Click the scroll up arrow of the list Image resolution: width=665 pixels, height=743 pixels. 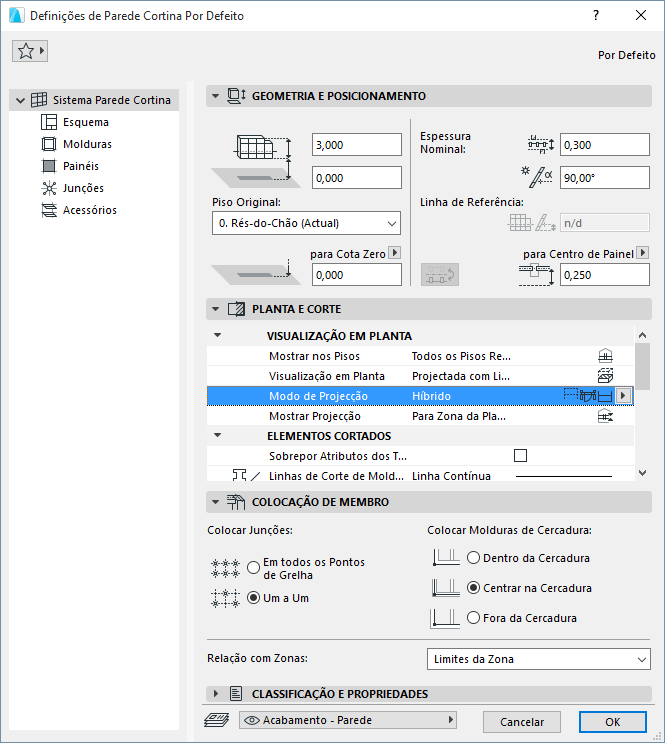643,335
